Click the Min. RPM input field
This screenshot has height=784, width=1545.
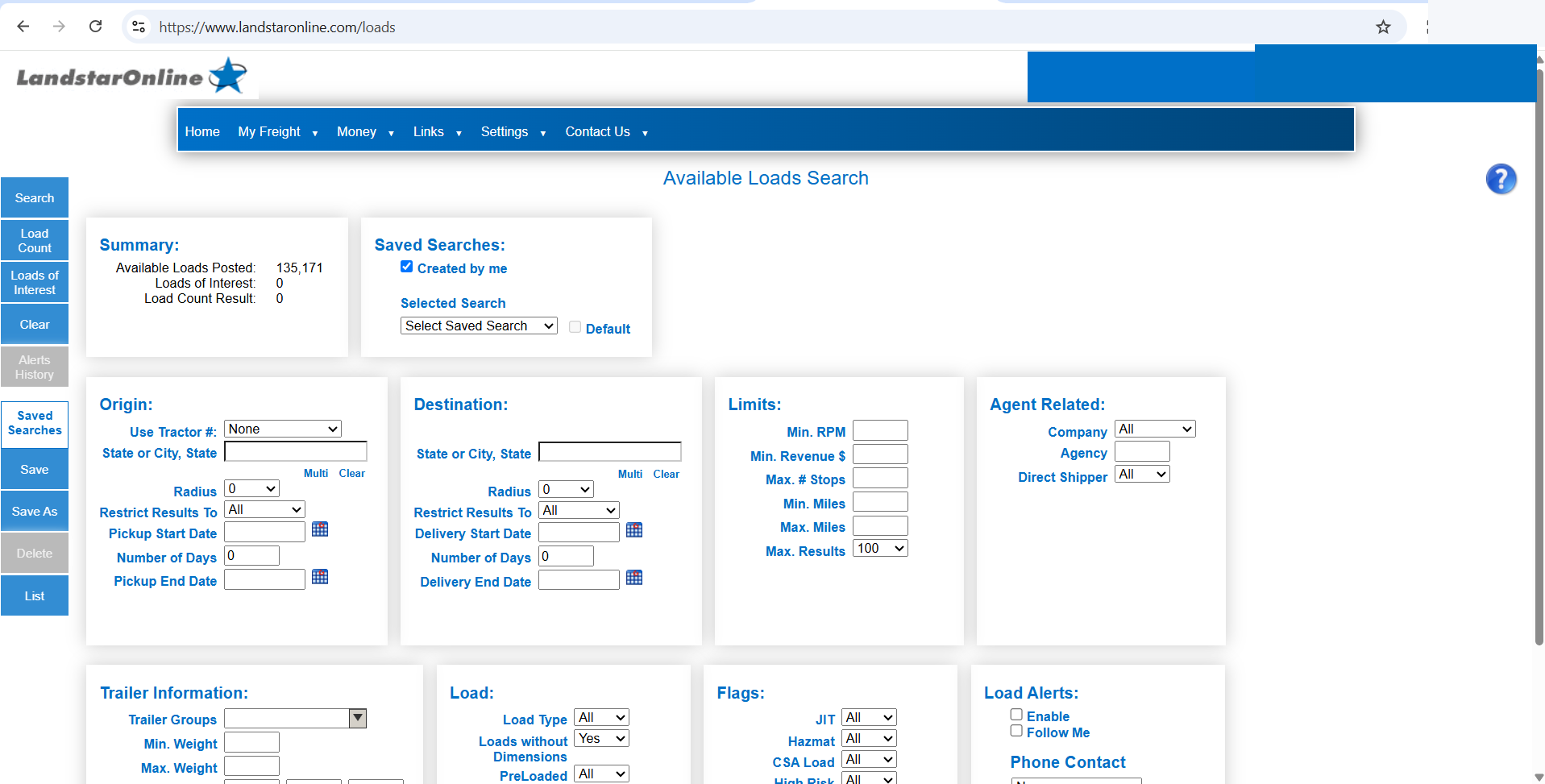[880, 430]
